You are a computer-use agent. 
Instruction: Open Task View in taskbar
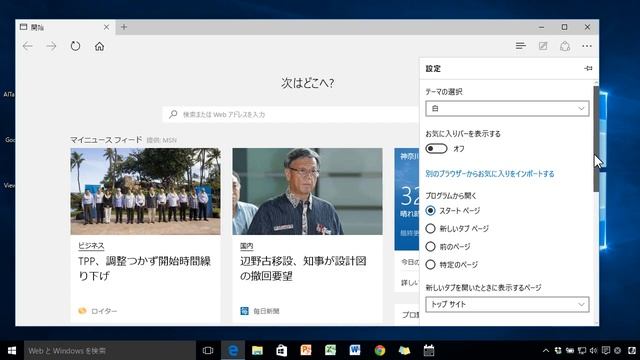click(208, 351)
